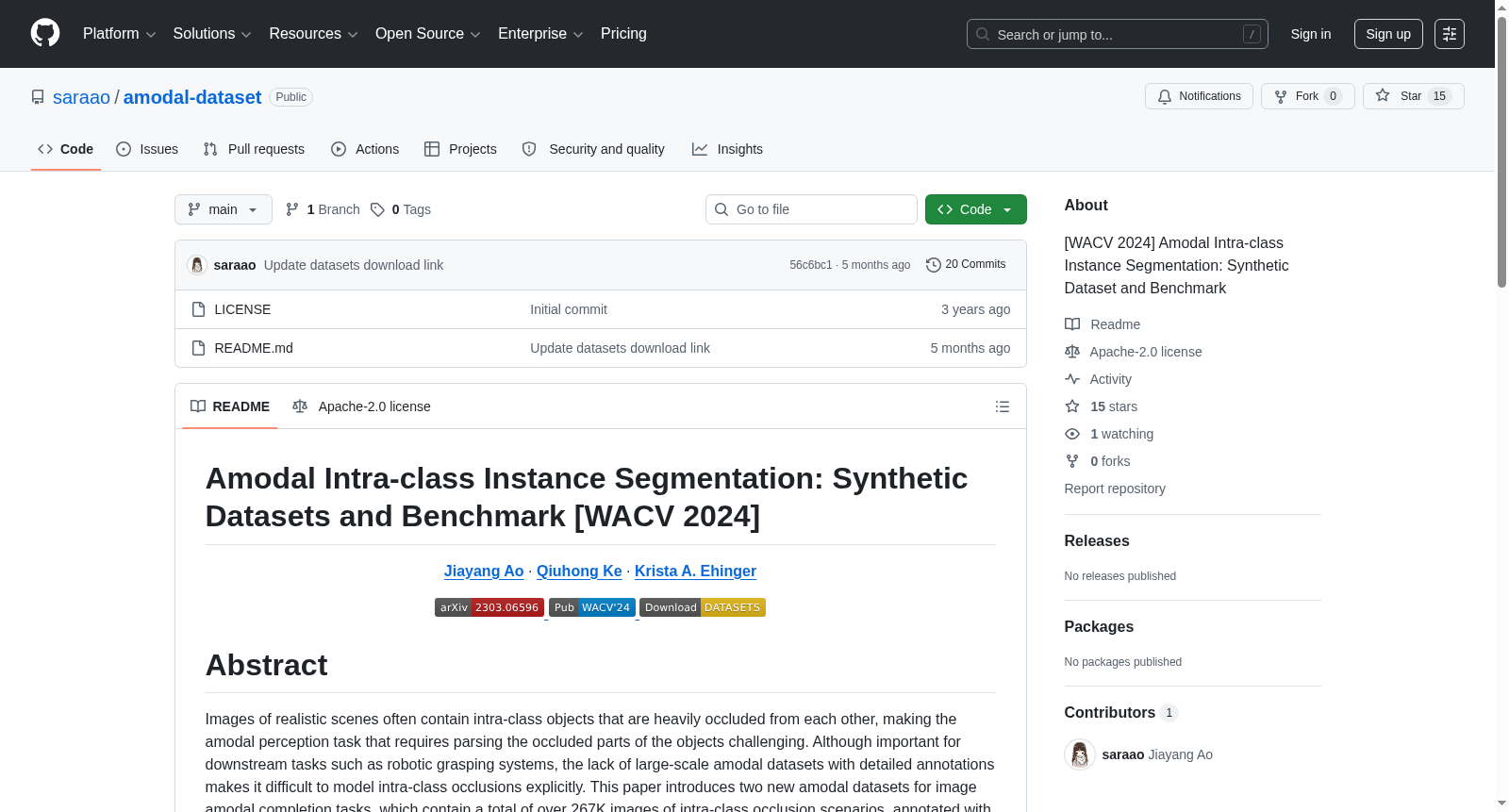Open the Pricing link
The width and height of the screenshot is (1509, 812).
(623, 34)
